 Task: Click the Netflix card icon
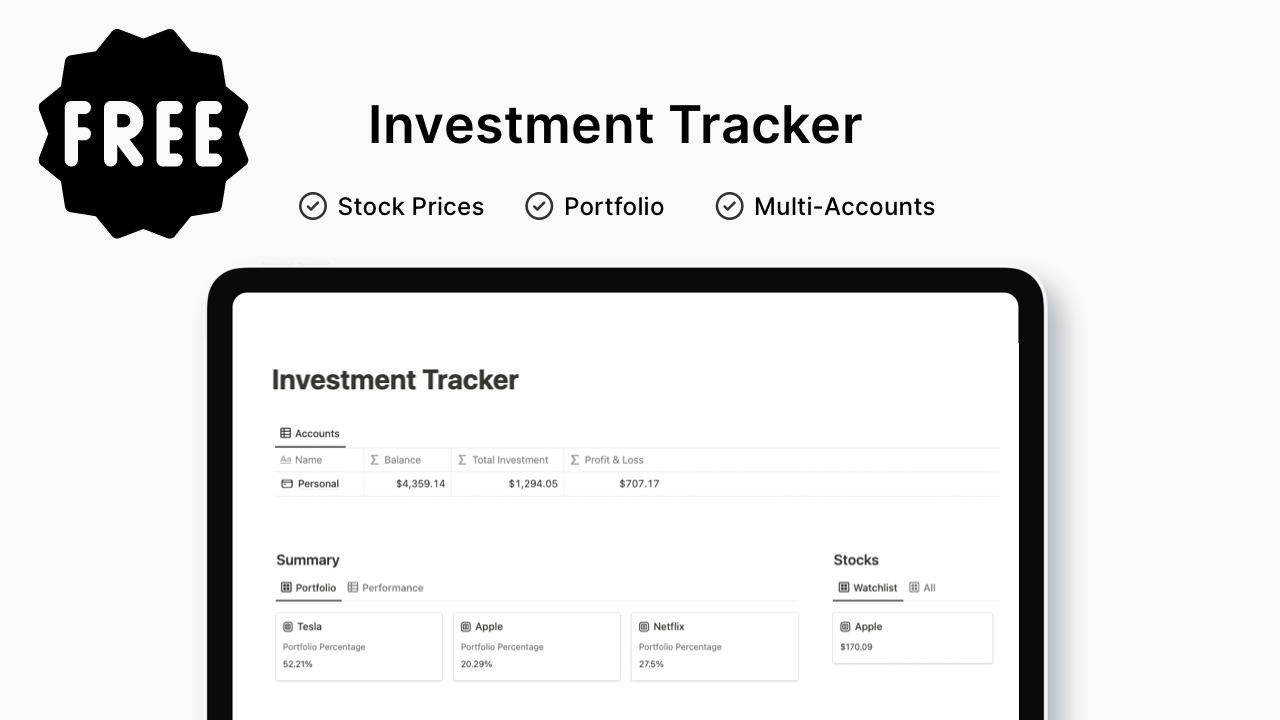[644, 627]
